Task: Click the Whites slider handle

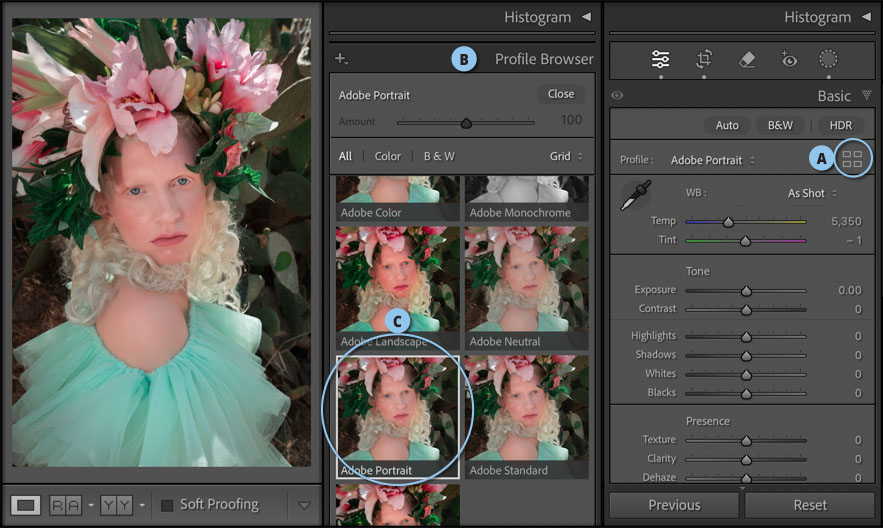Action: (746, 374)
